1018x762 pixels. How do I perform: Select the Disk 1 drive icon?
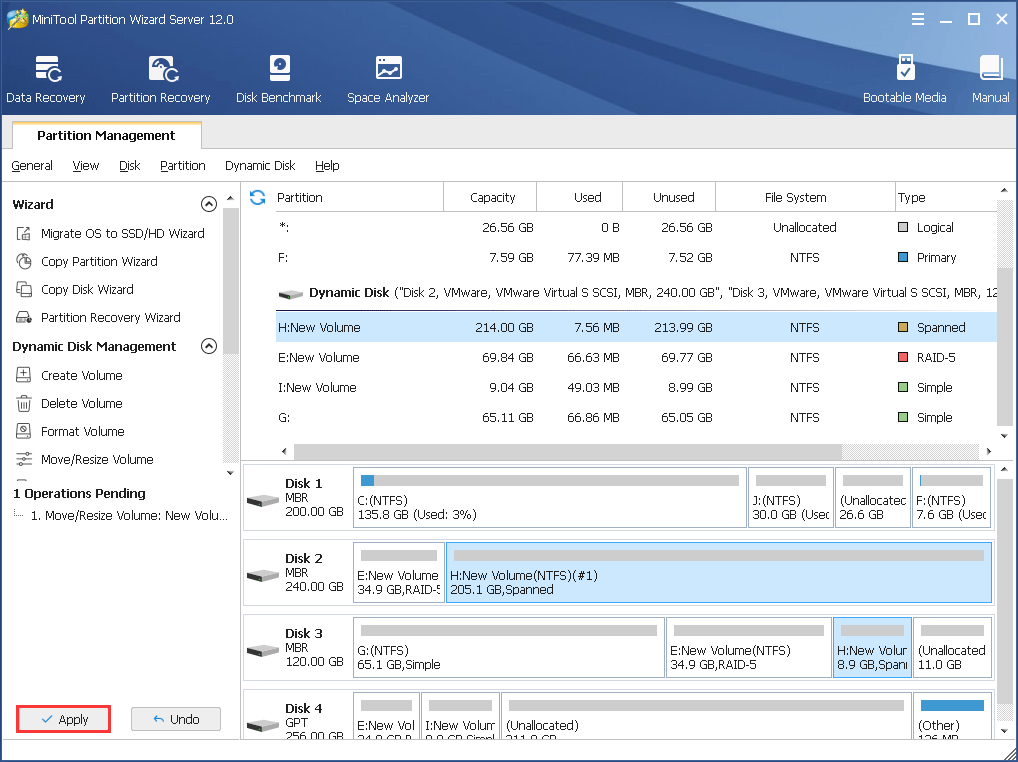pos(263,500)
